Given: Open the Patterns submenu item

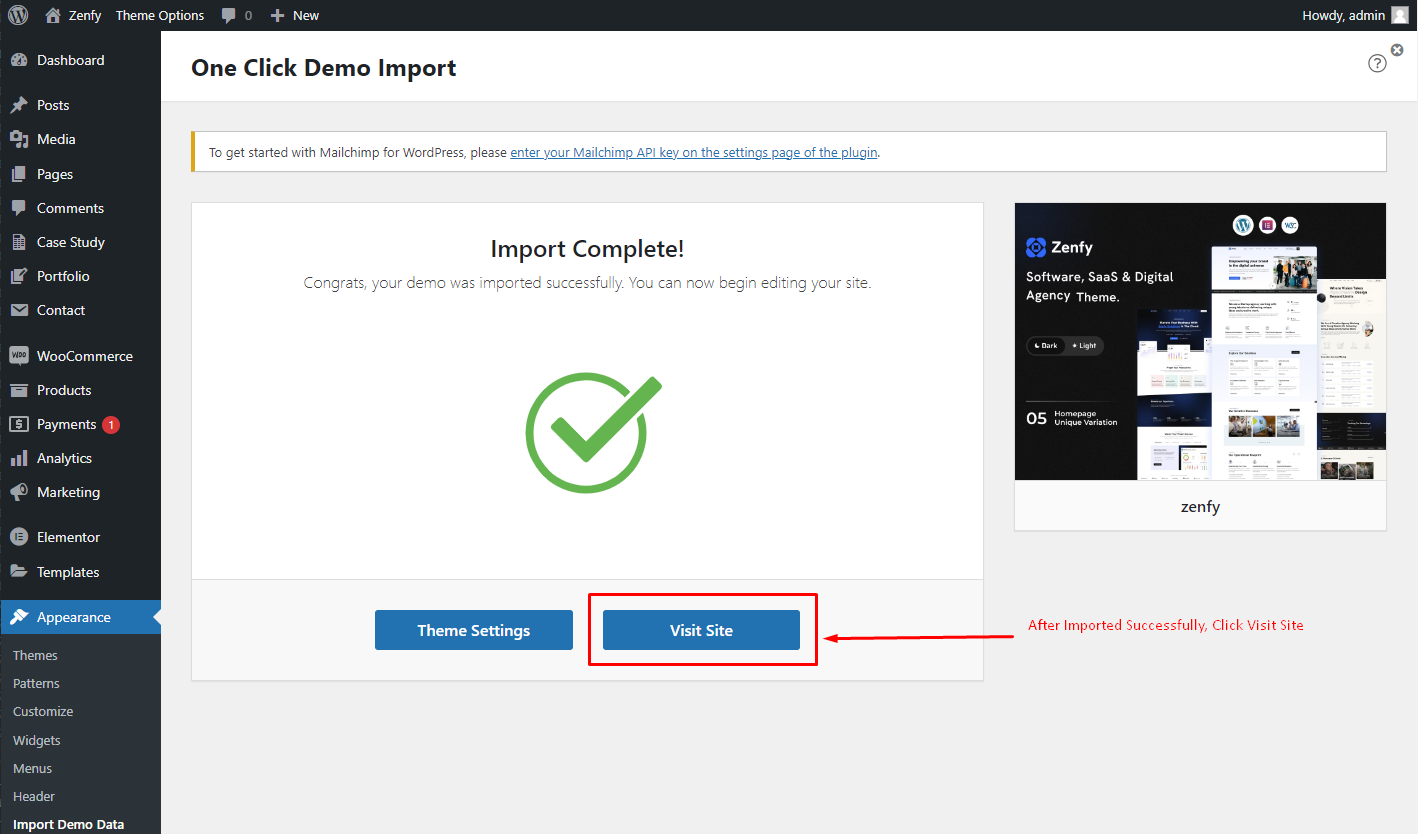Looking at the screenshot, I should [x=36, y=683].
